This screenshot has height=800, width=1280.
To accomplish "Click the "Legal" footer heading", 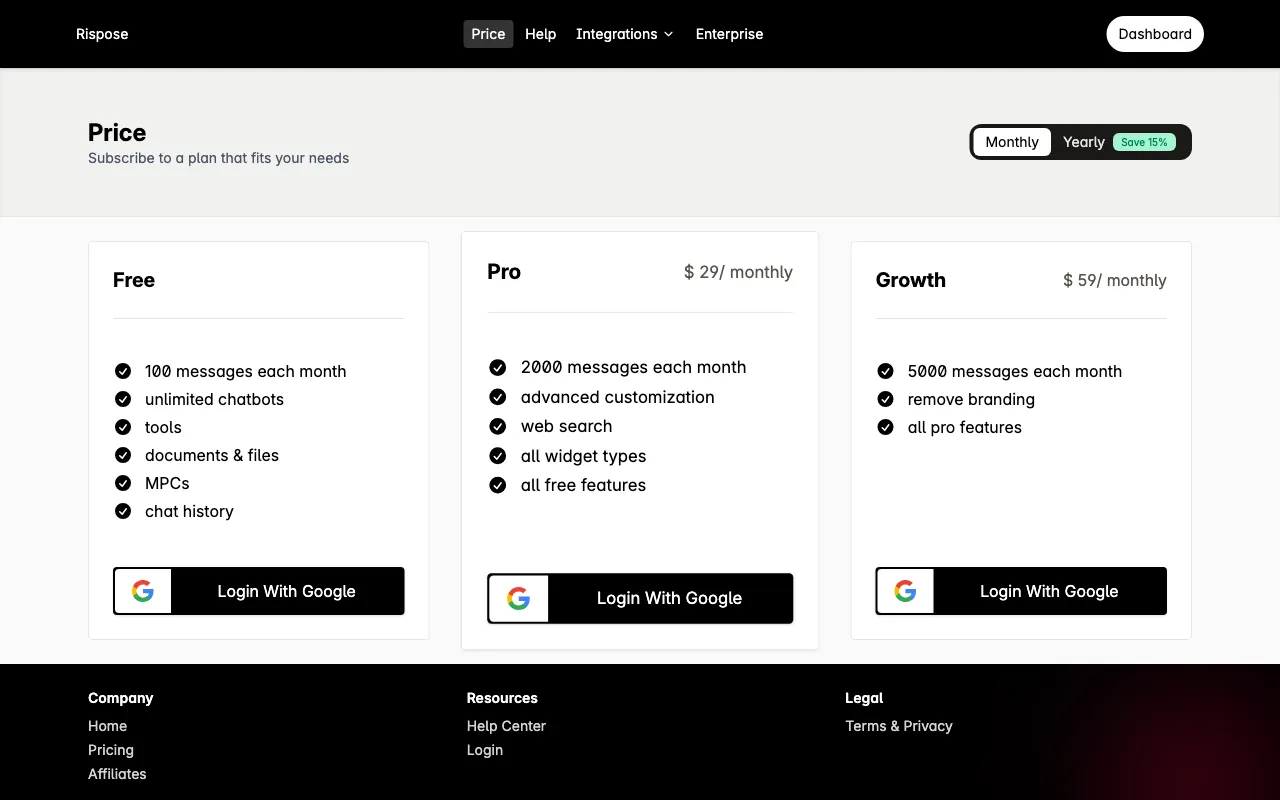I will click(864, 698).
